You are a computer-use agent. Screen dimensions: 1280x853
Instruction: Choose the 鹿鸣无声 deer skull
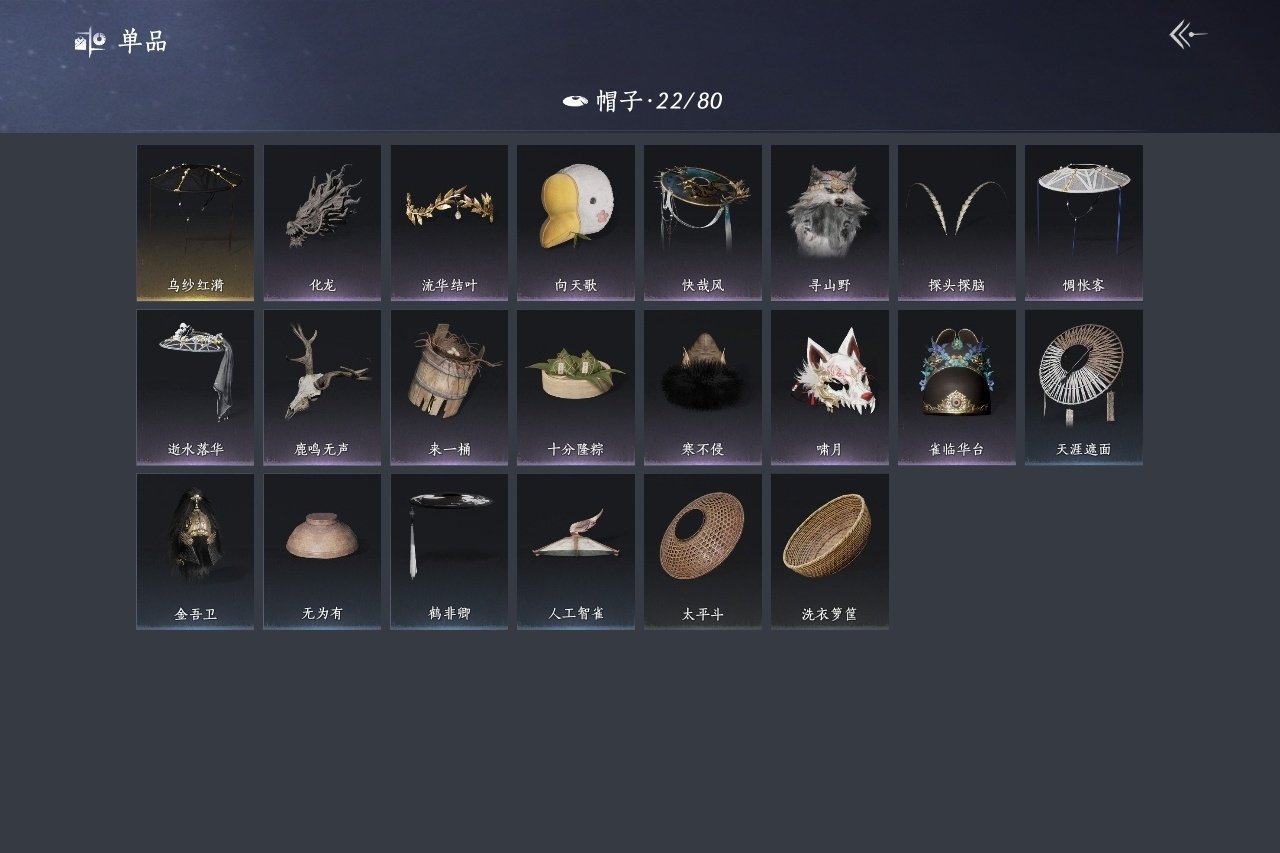pos(322,387)
